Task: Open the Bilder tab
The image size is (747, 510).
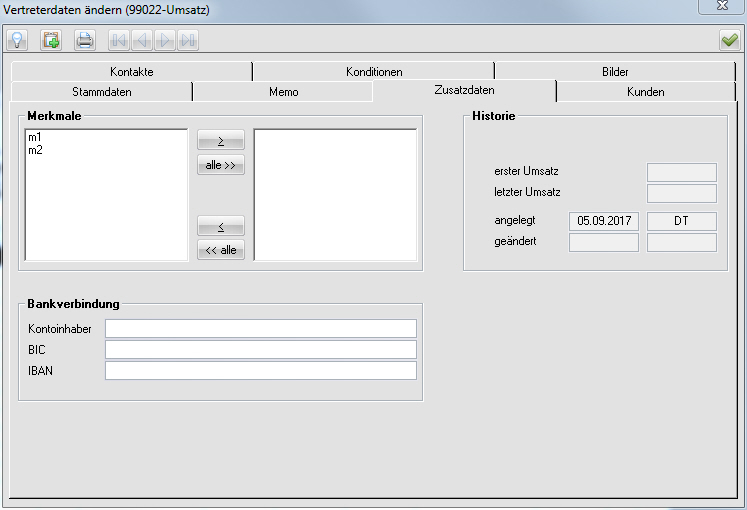Action: point(615,72)
